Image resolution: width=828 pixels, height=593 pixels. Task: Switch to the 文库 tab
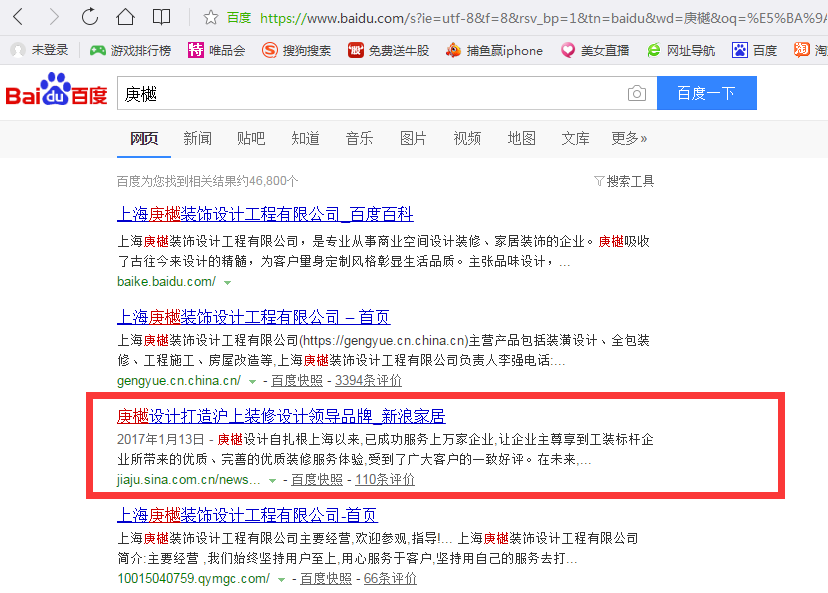coord(575,138)
